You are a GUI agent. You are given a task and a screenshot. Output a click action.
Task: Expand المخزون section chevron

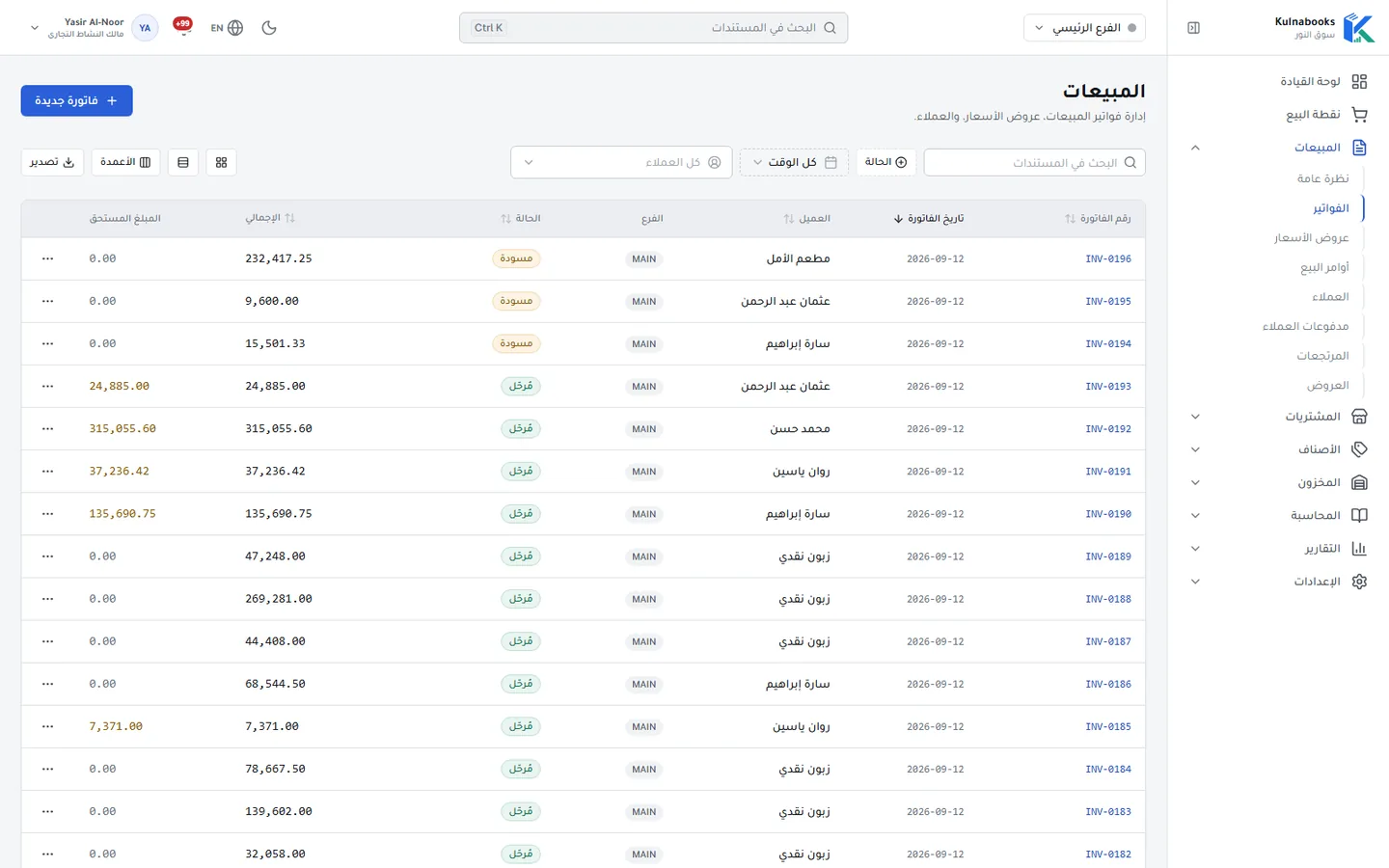[x=1195, y=482]
